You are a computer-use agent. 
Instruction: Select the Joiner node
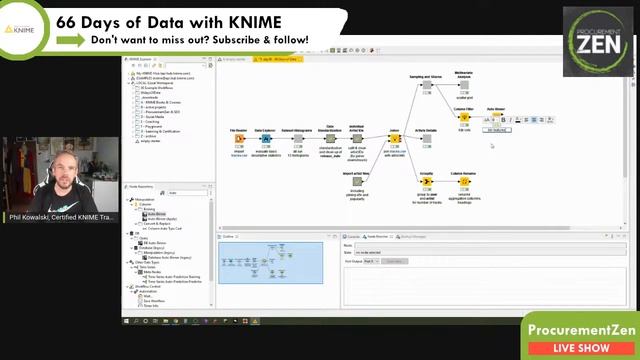pyautogui.click(x=395, y=139)
